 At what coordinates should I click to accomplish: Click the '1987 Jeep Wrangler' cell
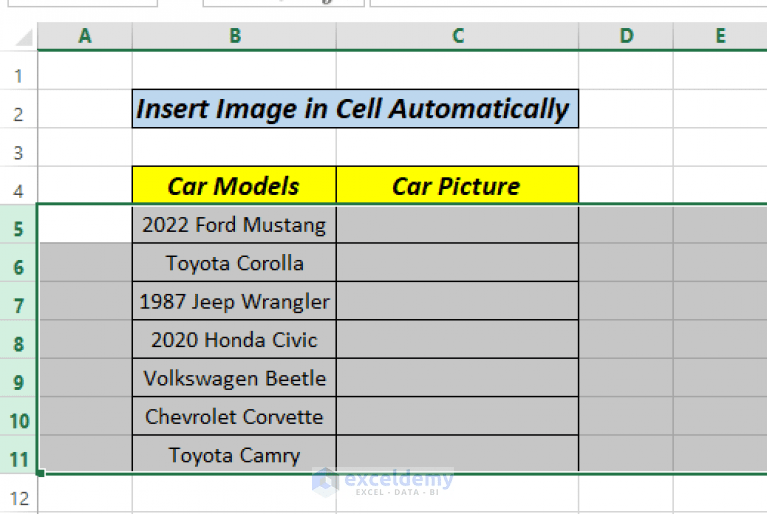point(234,301)
